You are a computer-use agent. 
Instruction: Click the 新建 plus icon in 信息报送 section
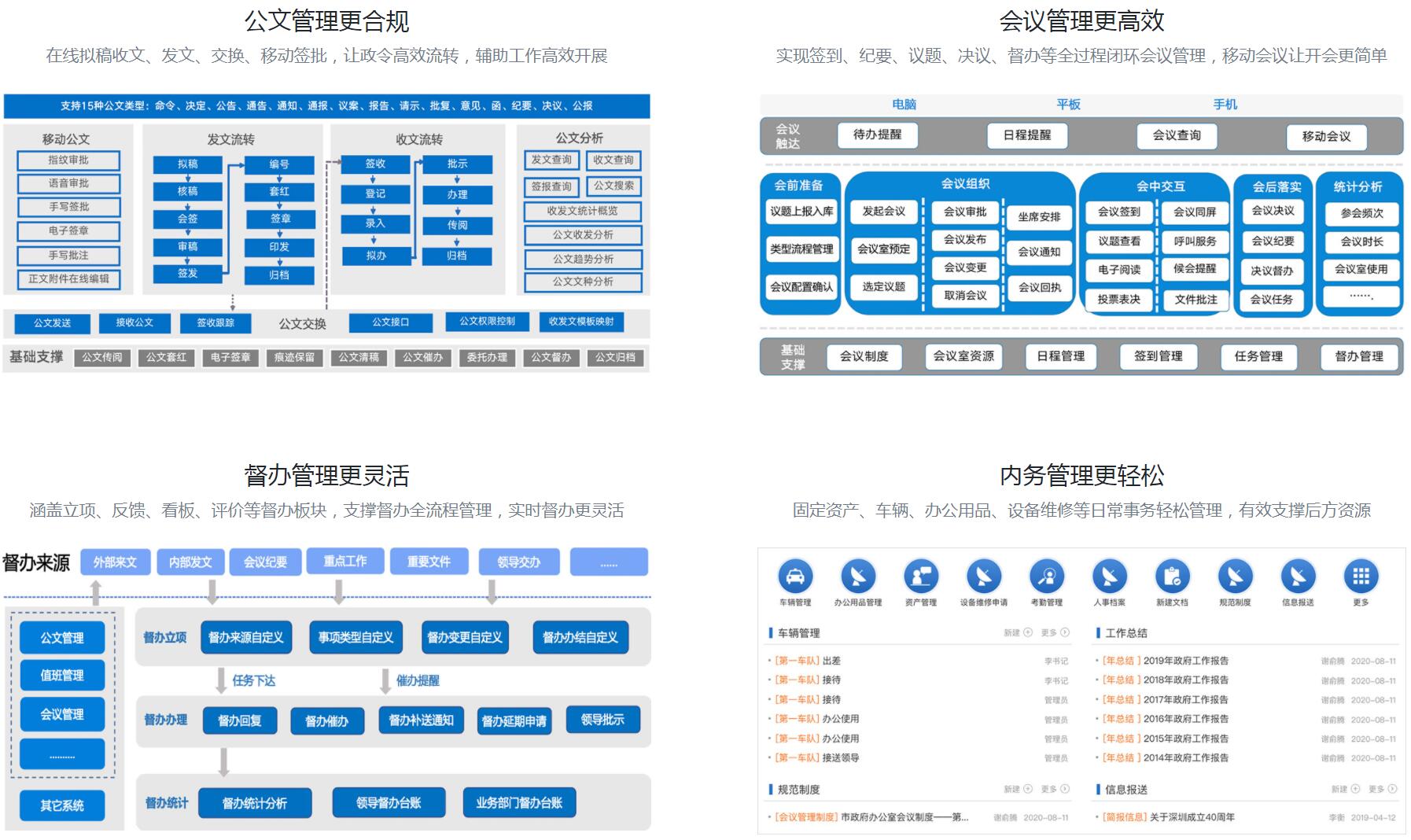click(1355, 789)
